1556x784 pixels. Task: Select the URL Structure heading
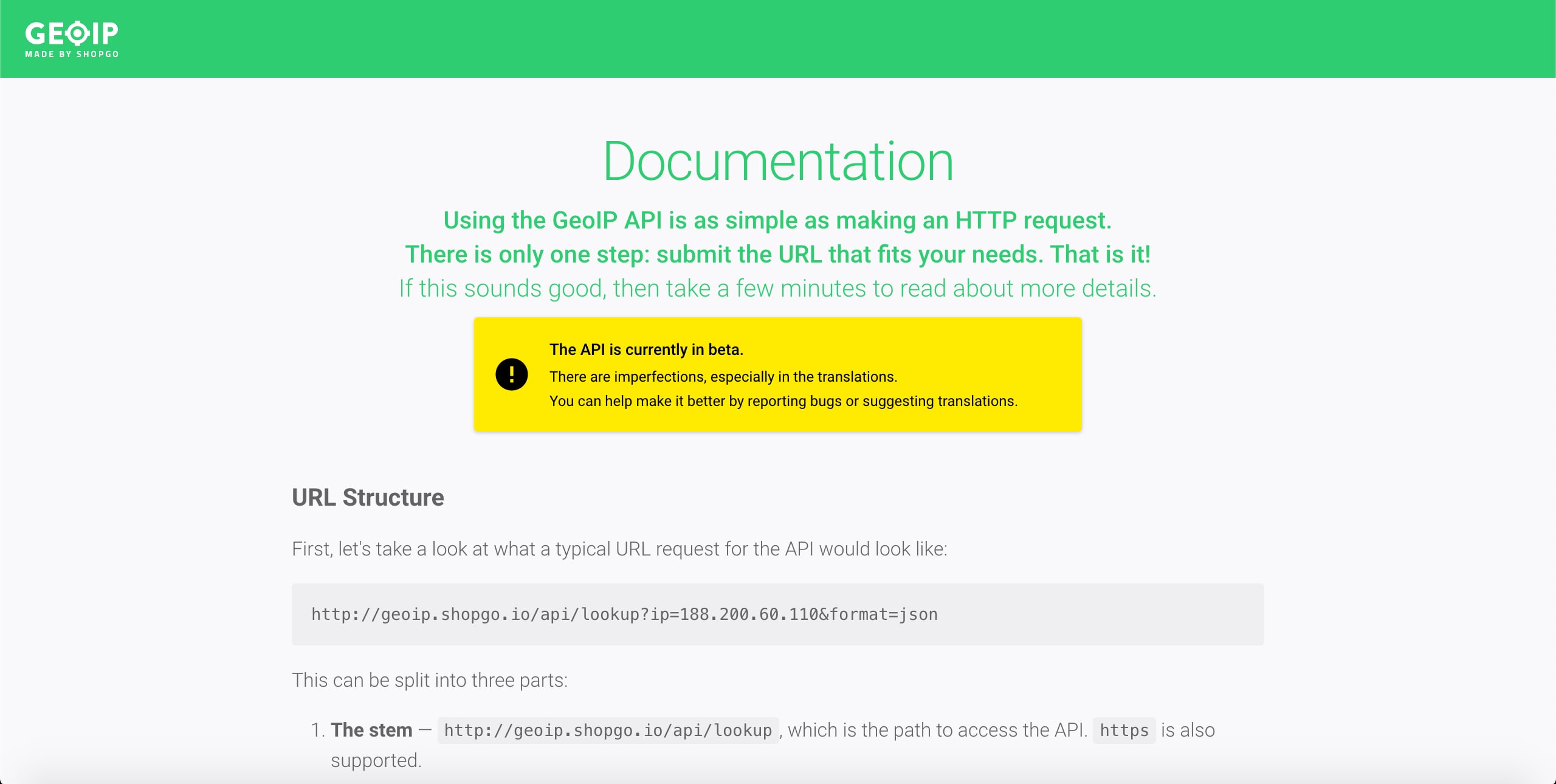click(x=368, y=497)
